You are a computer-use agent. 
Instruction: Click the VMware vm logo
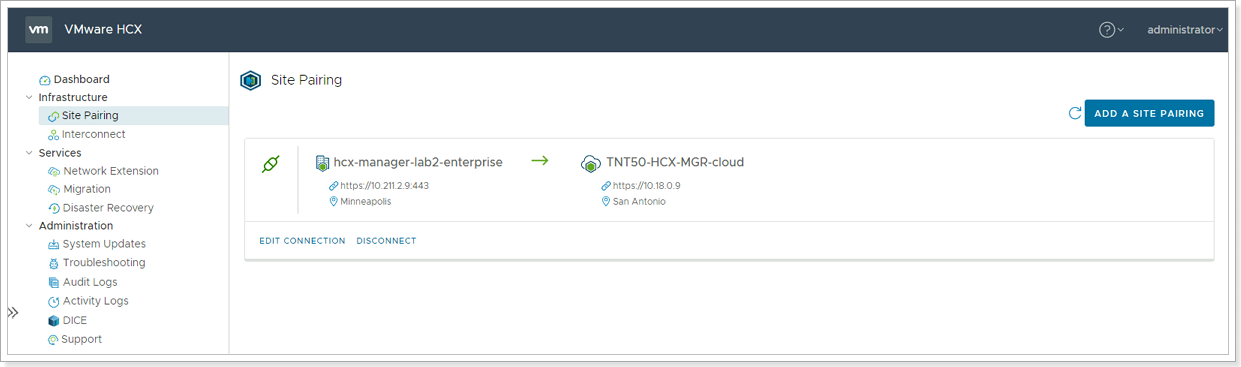click(38, 30)
